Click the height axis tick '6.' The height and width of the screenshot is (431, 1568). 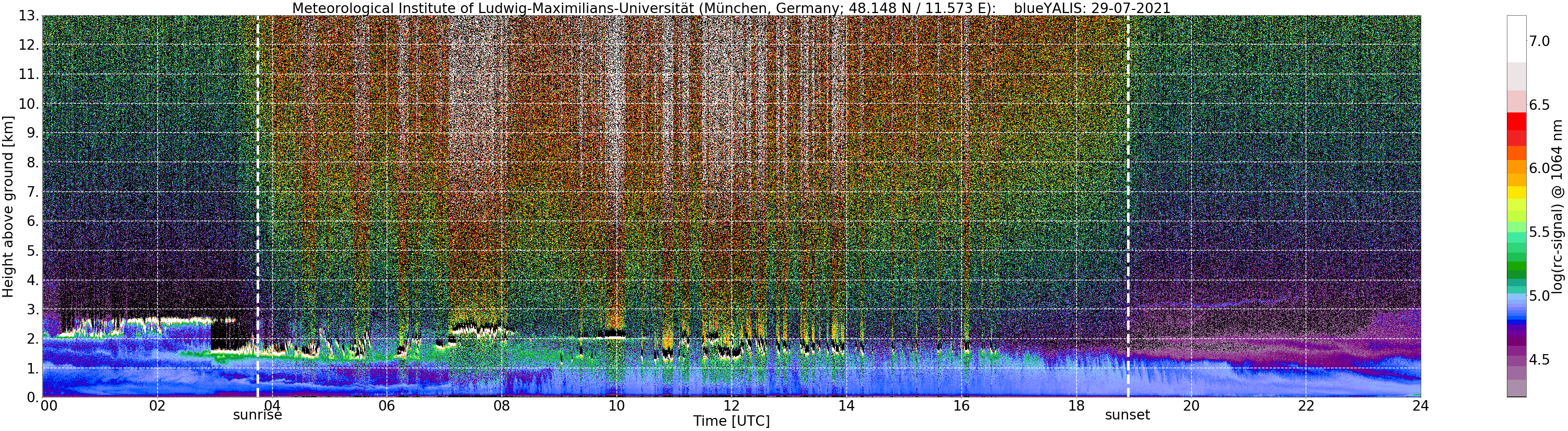32,221
